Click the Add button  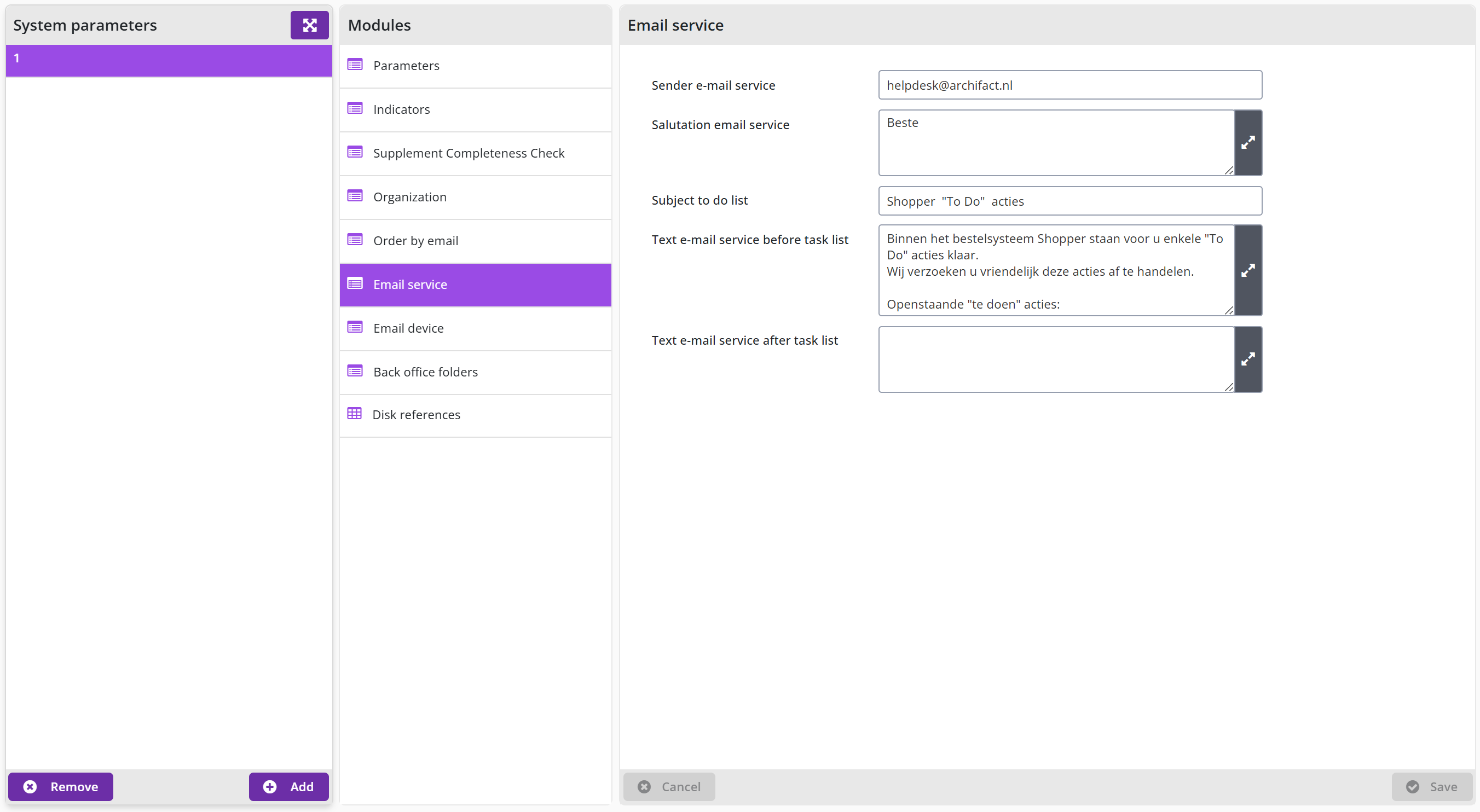(288, 786)
